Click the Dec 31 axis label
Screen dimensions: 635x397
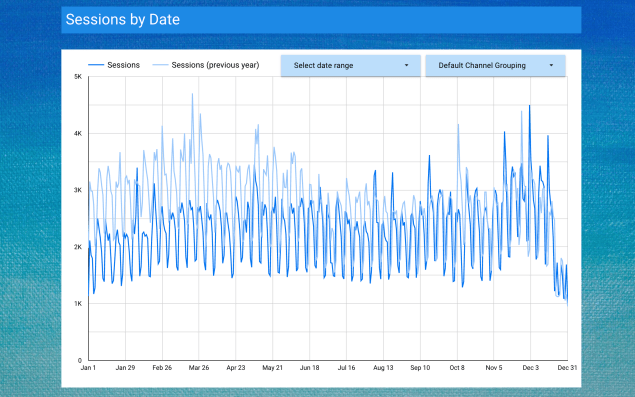(567, 368)
